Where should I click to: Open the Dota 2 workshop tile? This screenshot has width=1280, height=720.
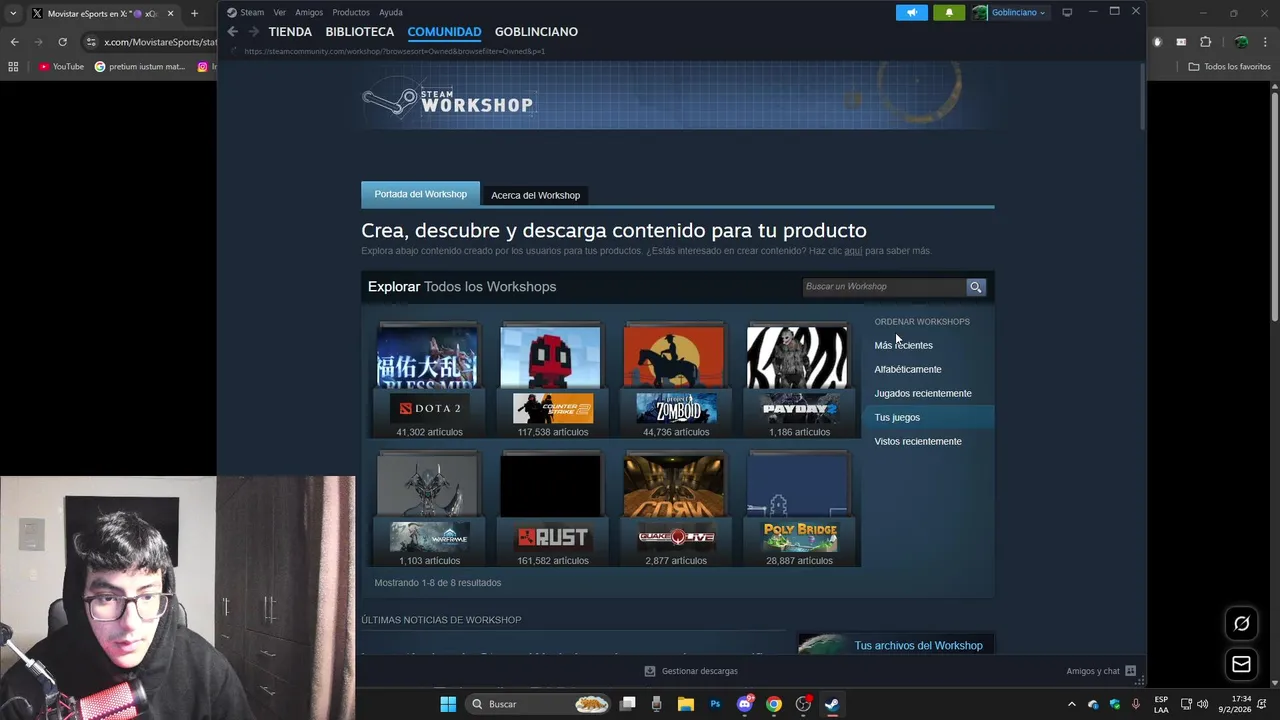pyautogui.click(x=429, y=380)
